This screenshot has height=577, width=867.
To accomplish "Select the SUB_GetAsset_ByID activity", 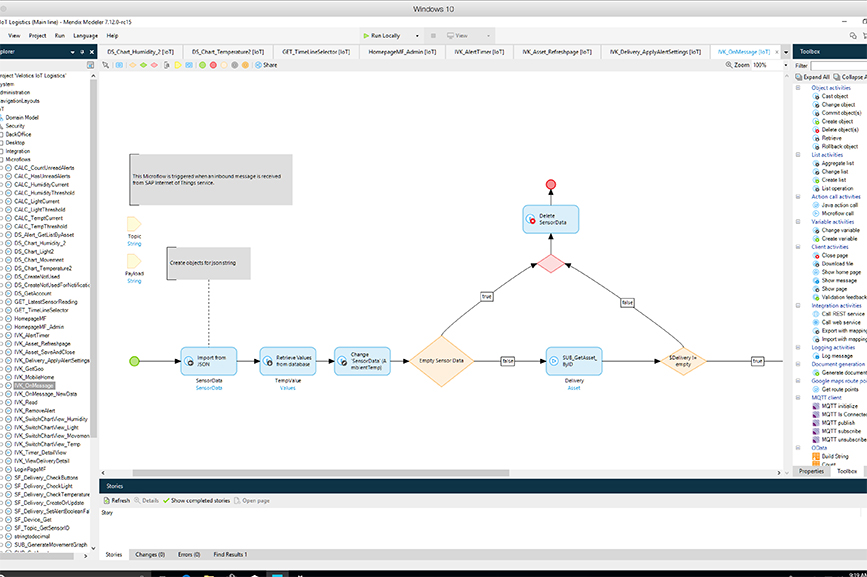I will tap(574, 361).
